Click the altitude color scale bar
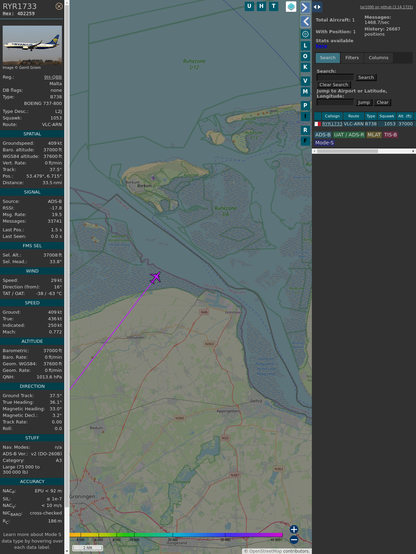The height and width of the screenshot is (554, 416). pyautogui.click(x=176, y=535)
